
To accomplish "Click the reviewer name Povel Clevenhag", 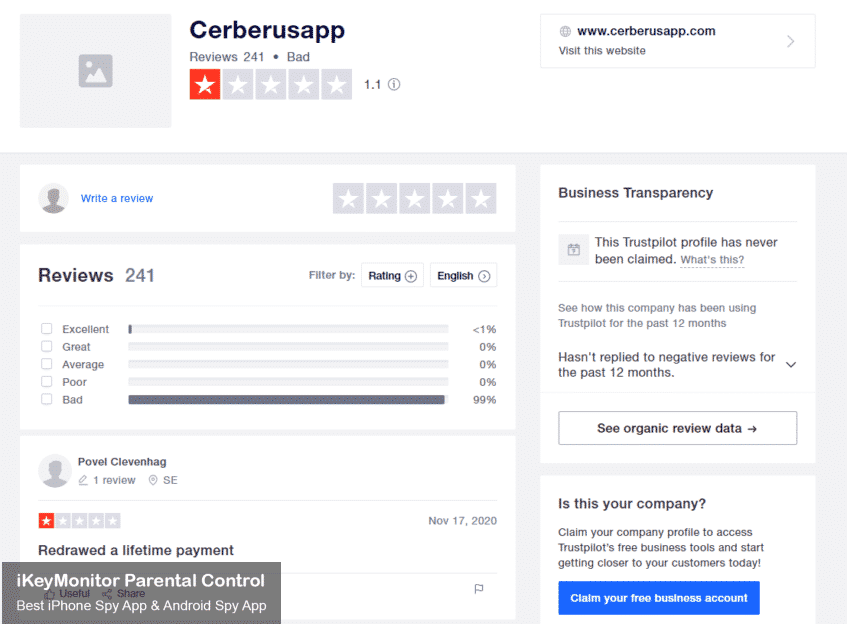I will click(124, 462).
